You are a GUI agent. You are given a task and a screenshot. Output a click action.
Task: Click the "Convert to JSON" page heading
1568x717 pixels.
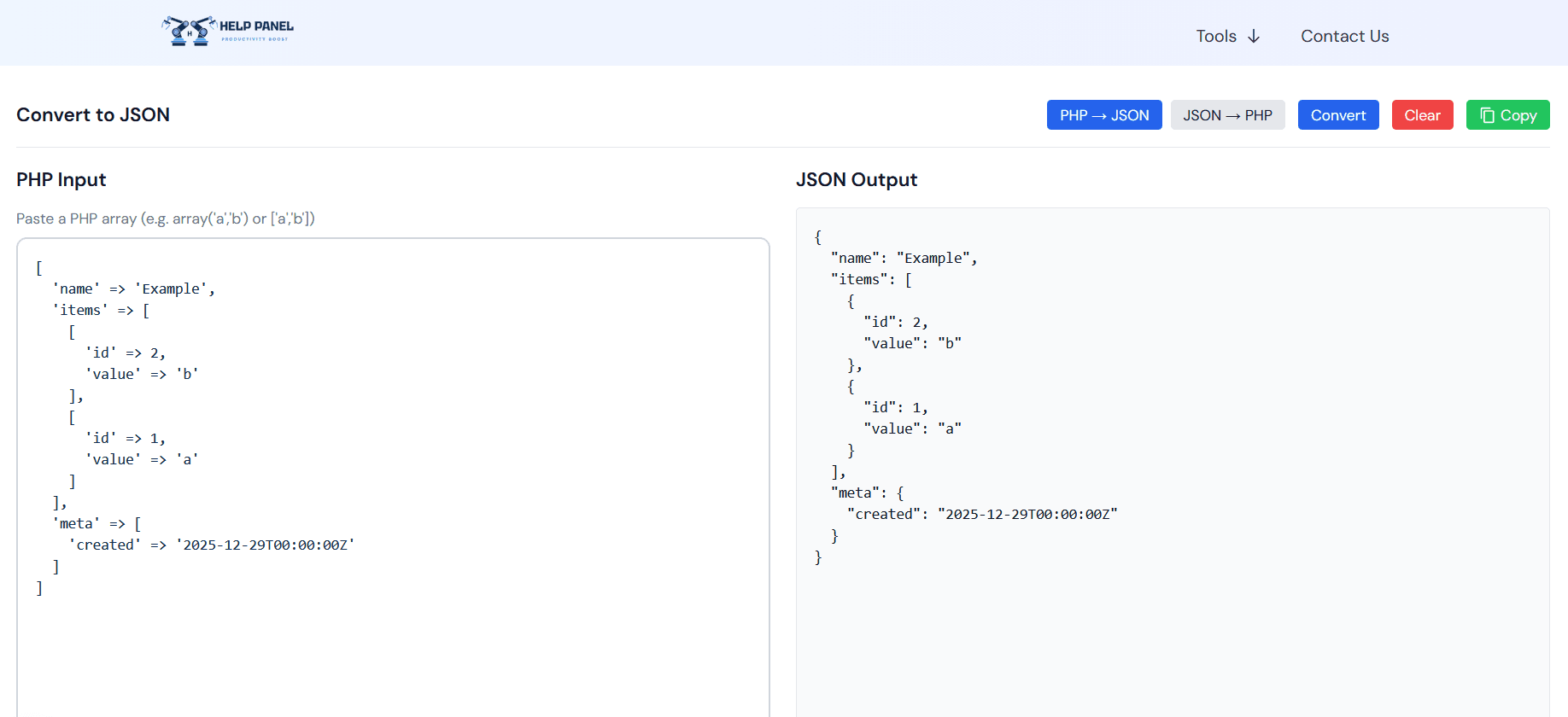[x=93, y=114]
